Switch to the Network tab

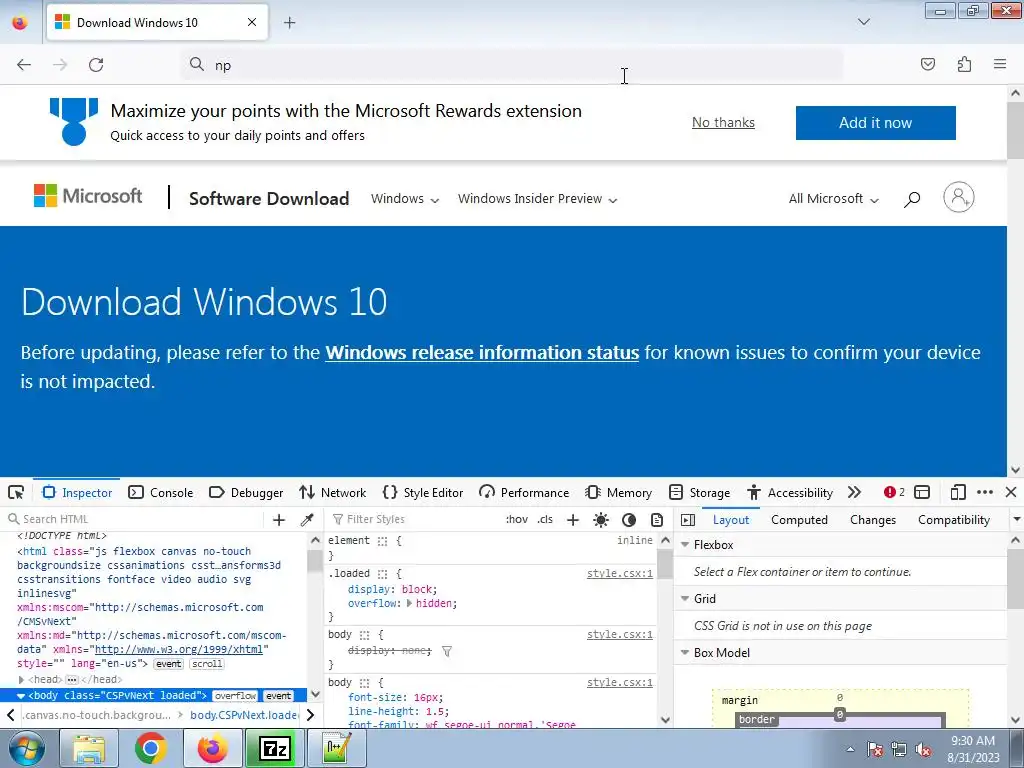pyautogui.click(x=333, y=492)
